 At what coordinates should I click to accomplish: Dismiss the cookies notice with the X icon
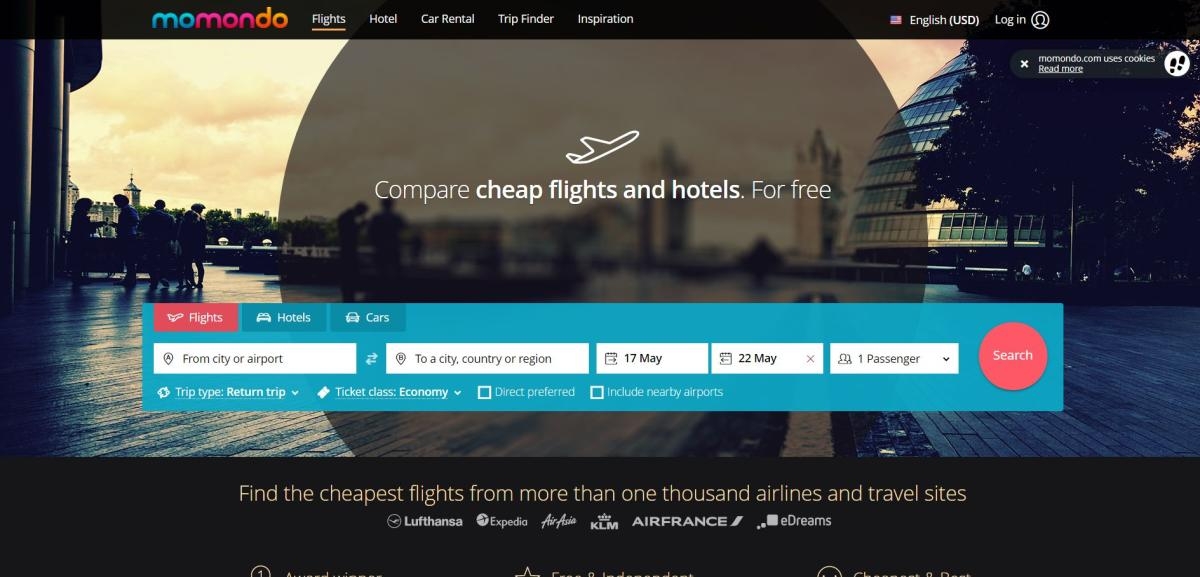coord(1024,64)
